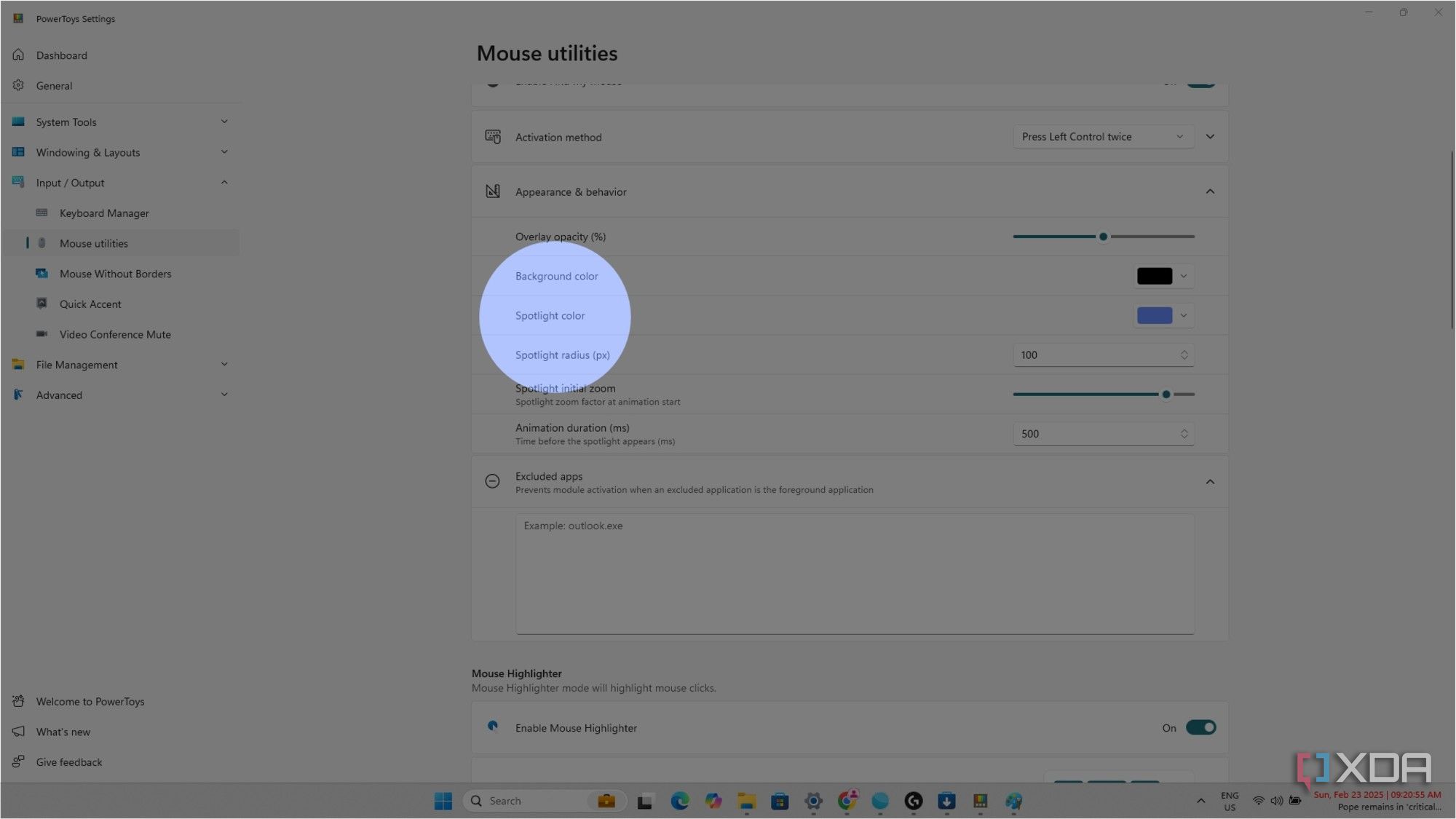
Task: Click the Excluded apps text box
Action: tap(855, 574)
